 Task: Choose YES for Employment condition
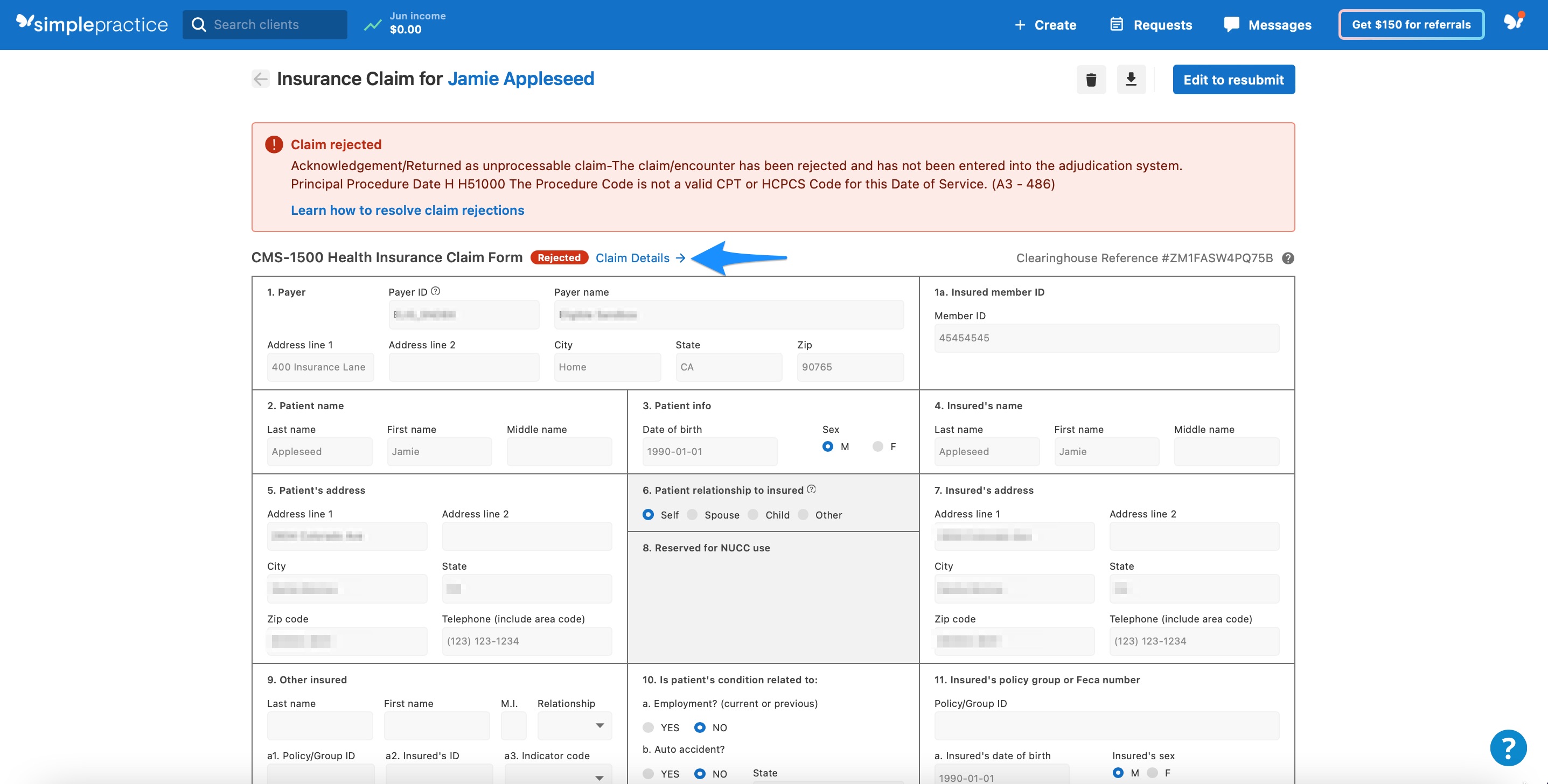point(648,727)
